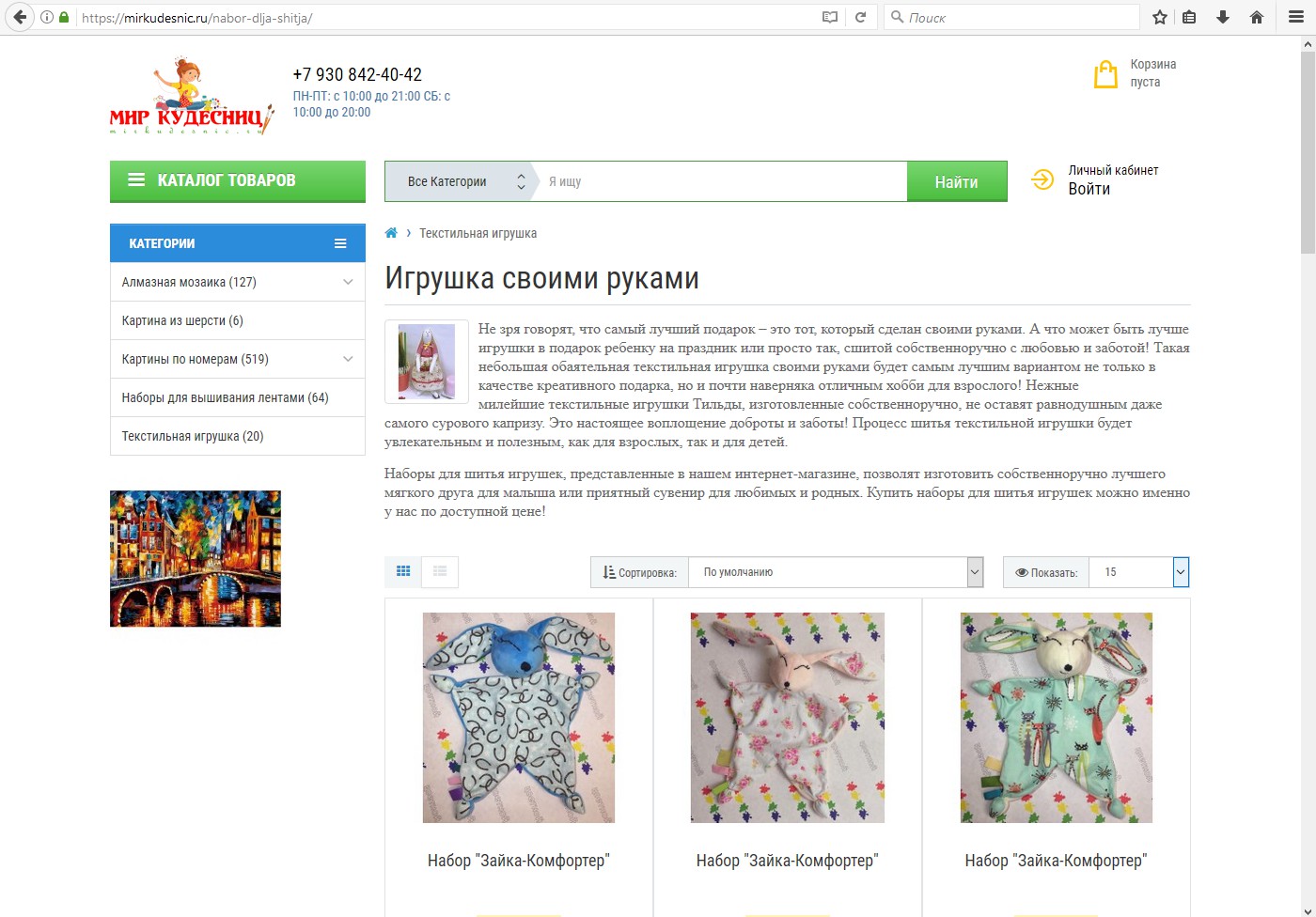The width and height of the screenshot is (1316, 917).
Task: Open title link under pink floral bunny
Action: point(788,860)
